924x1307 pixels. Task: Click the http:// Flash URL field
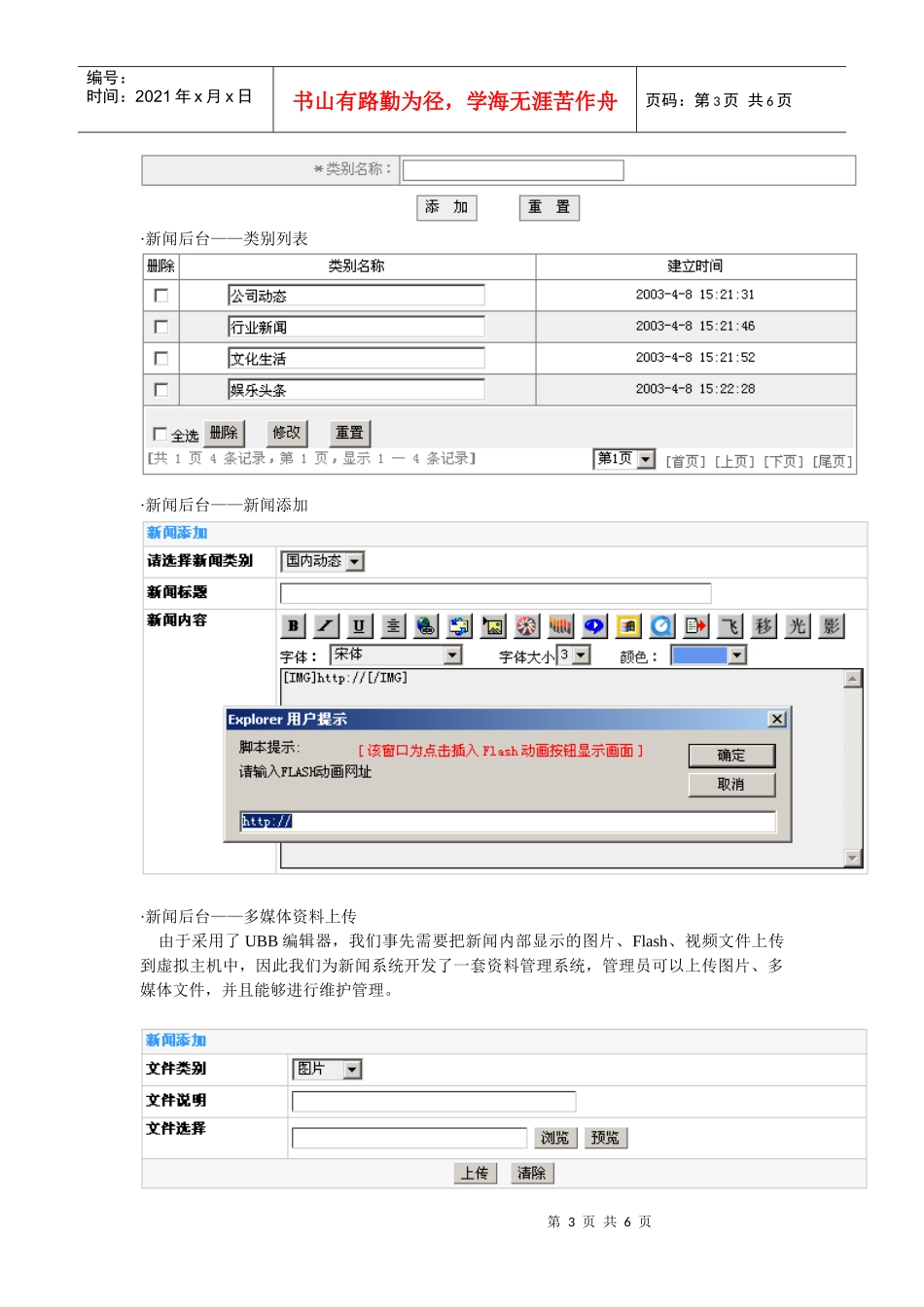(x=508, y=822)
